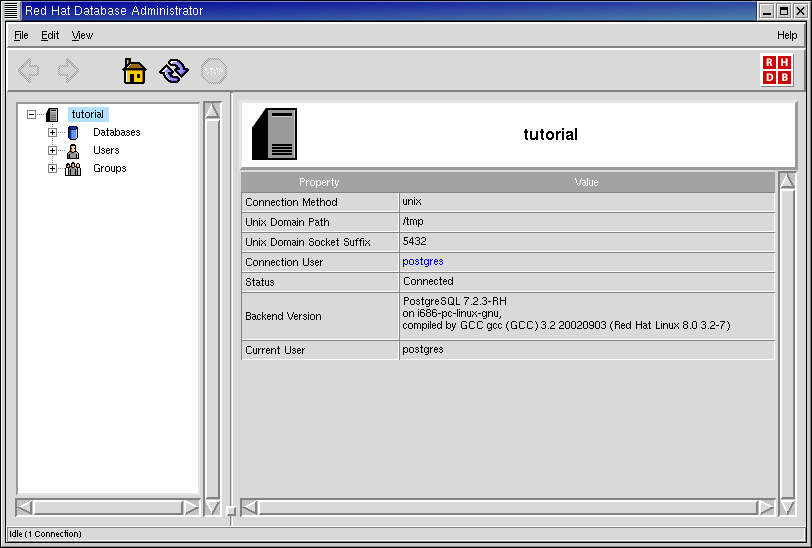Open the File menu

(21, 35)
